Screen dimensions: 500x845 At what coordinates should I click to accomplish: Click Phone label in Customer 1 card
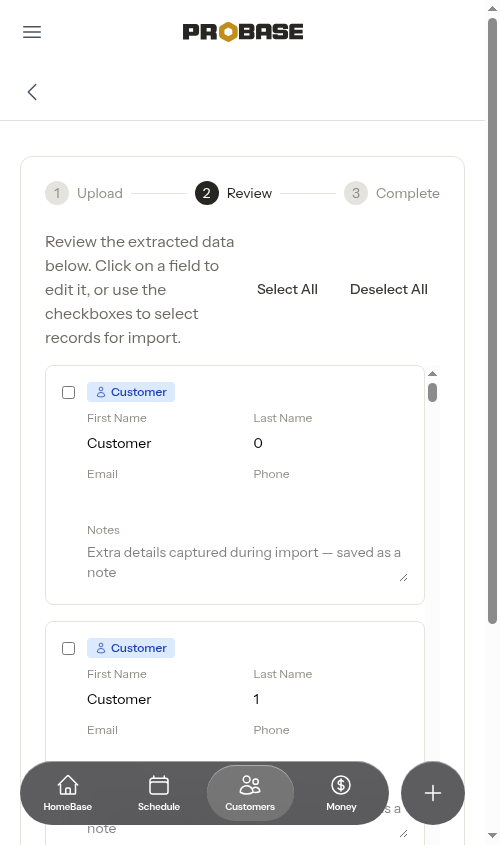pyautogui.click(x=272, y=730)
